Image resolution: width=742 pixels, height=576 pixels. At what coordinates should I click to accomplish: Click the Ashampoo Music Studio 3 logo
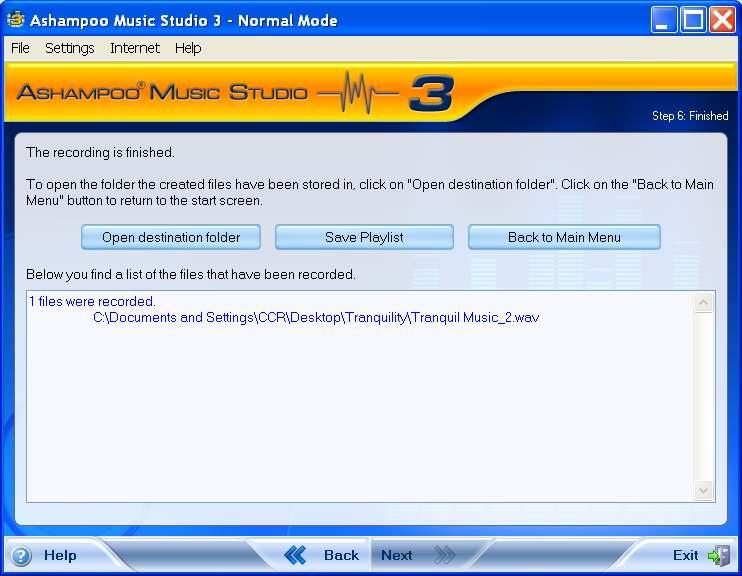pyautogui.click(x=235, y=93)
